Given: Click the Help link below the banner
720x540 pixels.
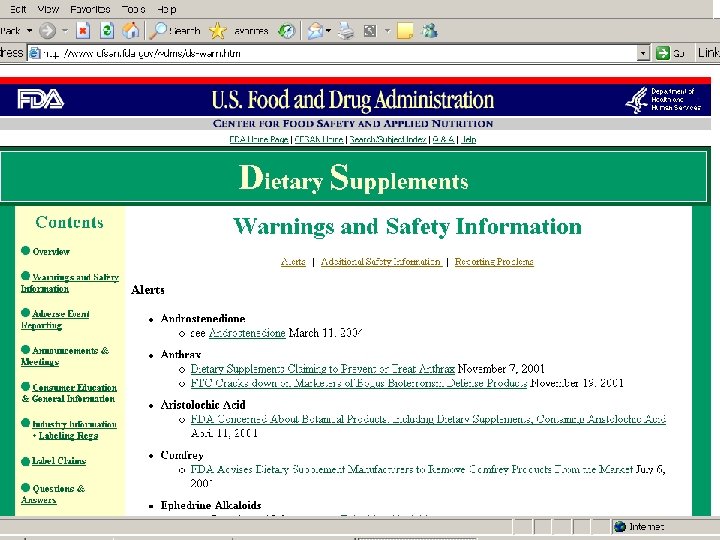Looking at the screenshot, I should [468, 139].
